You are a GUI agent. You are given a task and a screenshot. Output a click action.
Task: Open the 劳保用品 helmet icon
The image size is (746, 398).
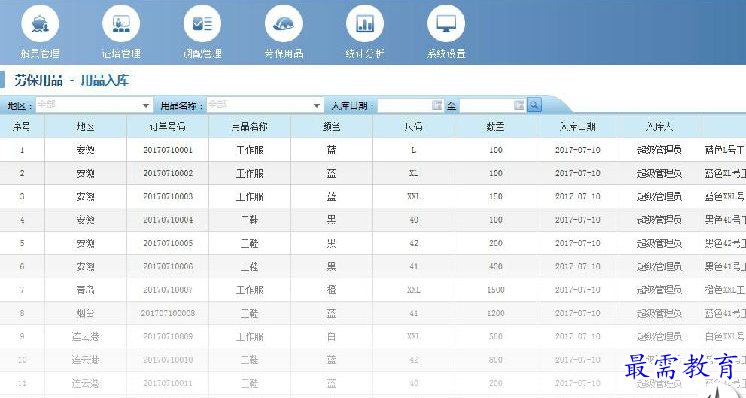[x=284, y=24]
